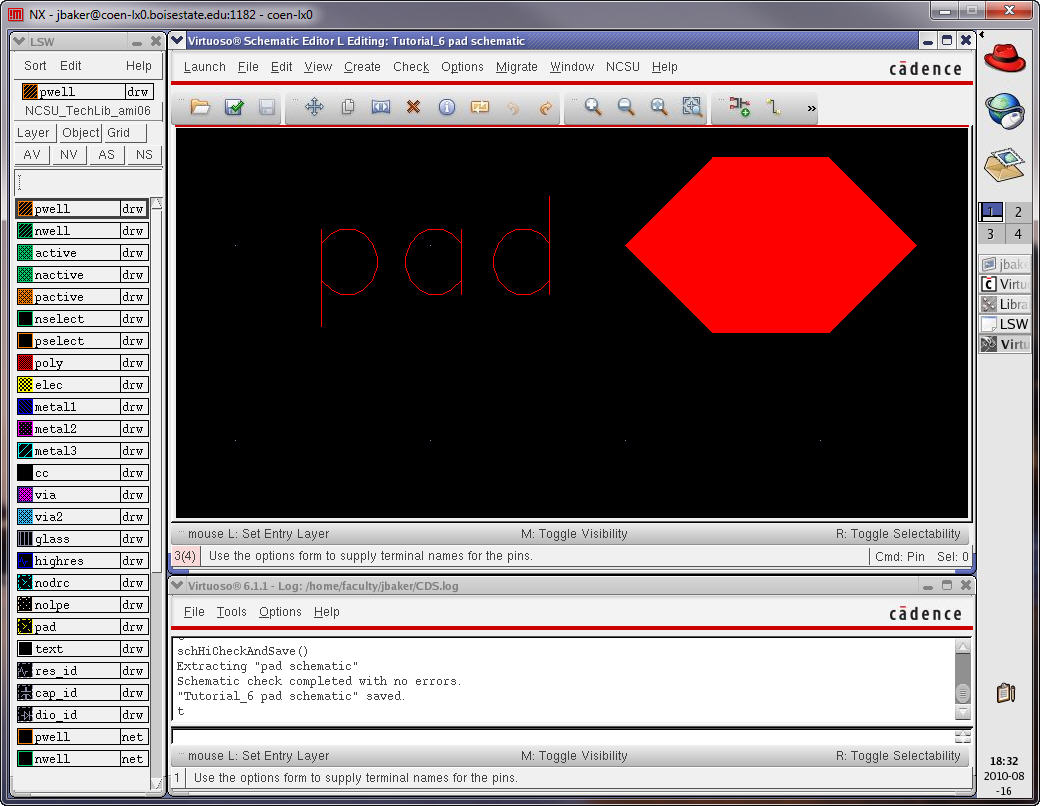Open the Tools menu in Log window
This screenshot has width=1040, height=806.
(231, 612)
